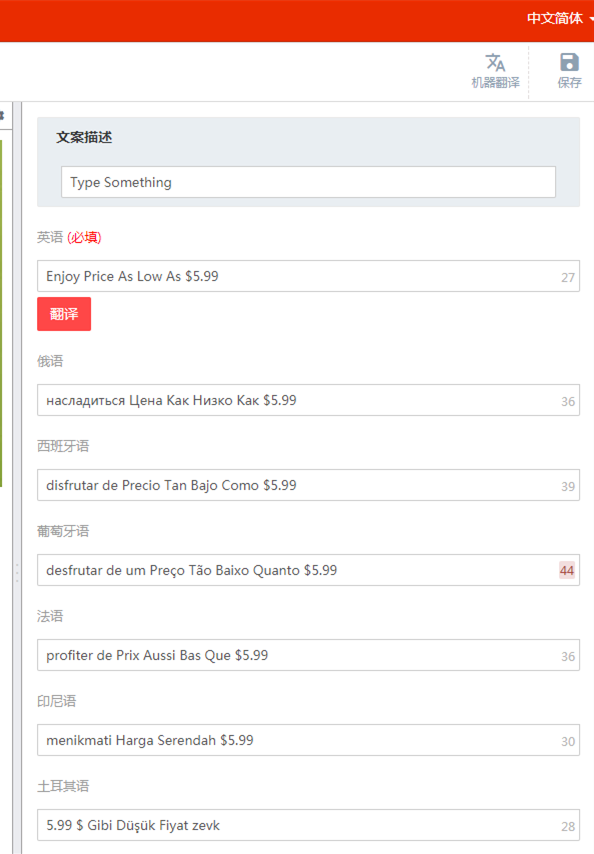Select the 葡萄牙语 Portuguese translation input
The image size is (594, 854).
pyautogui.click(x=308, y=570)
